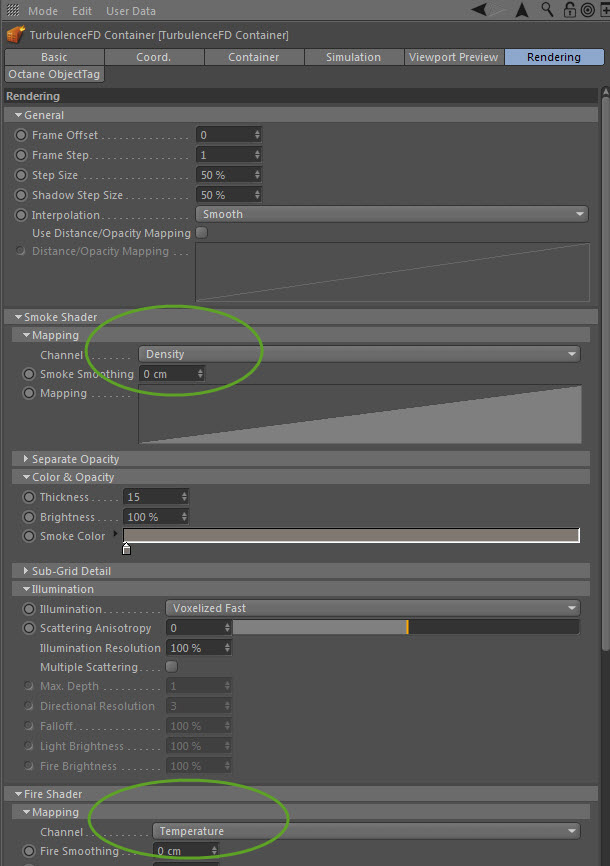
Task: Click the Illumination Resolution stepper arrows
Action: 227,647
